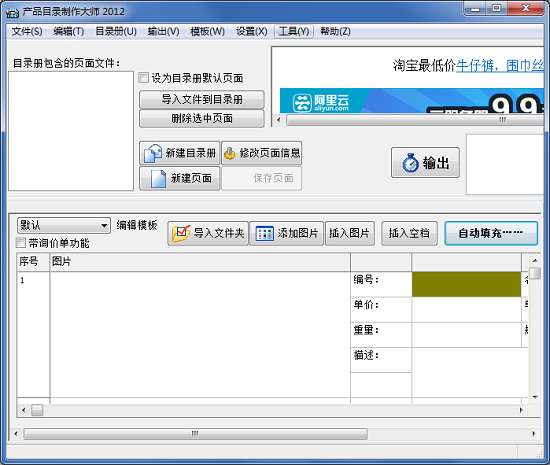
Task: Click the 导入文件夹 import folder icon
Action: 181,234
